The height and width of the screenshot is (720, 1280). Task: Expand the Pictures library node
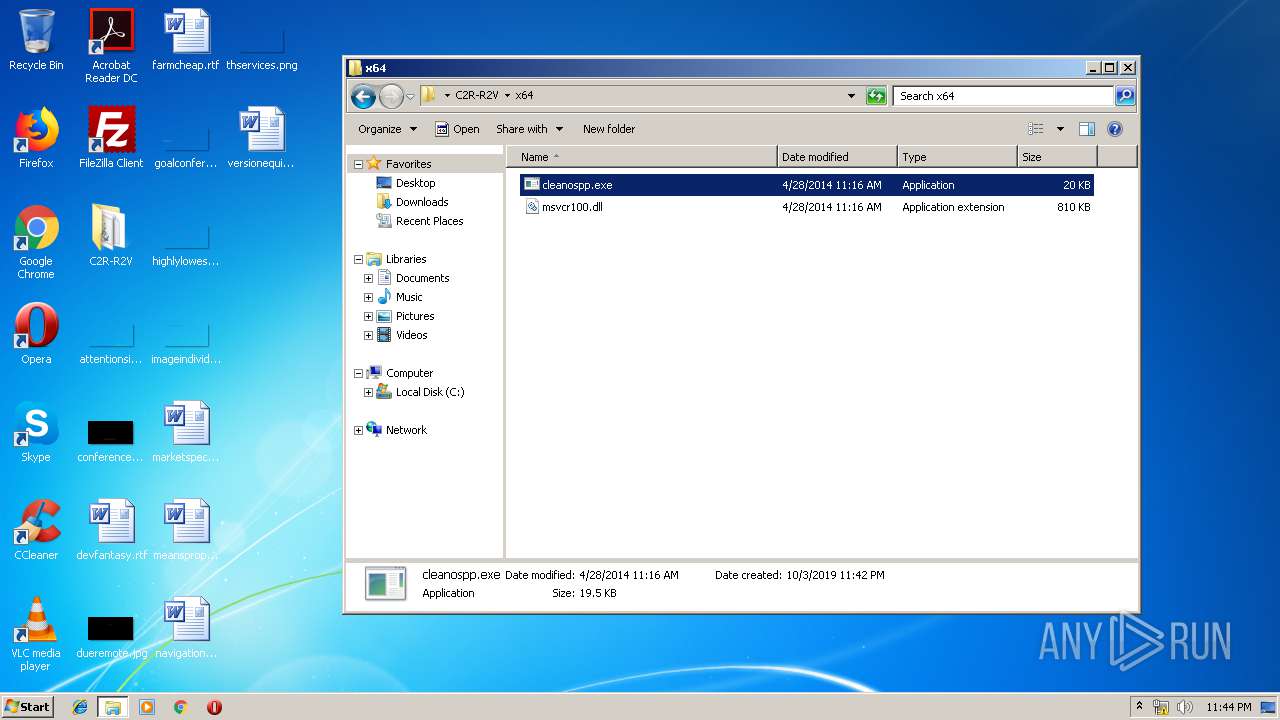(368, 317)
